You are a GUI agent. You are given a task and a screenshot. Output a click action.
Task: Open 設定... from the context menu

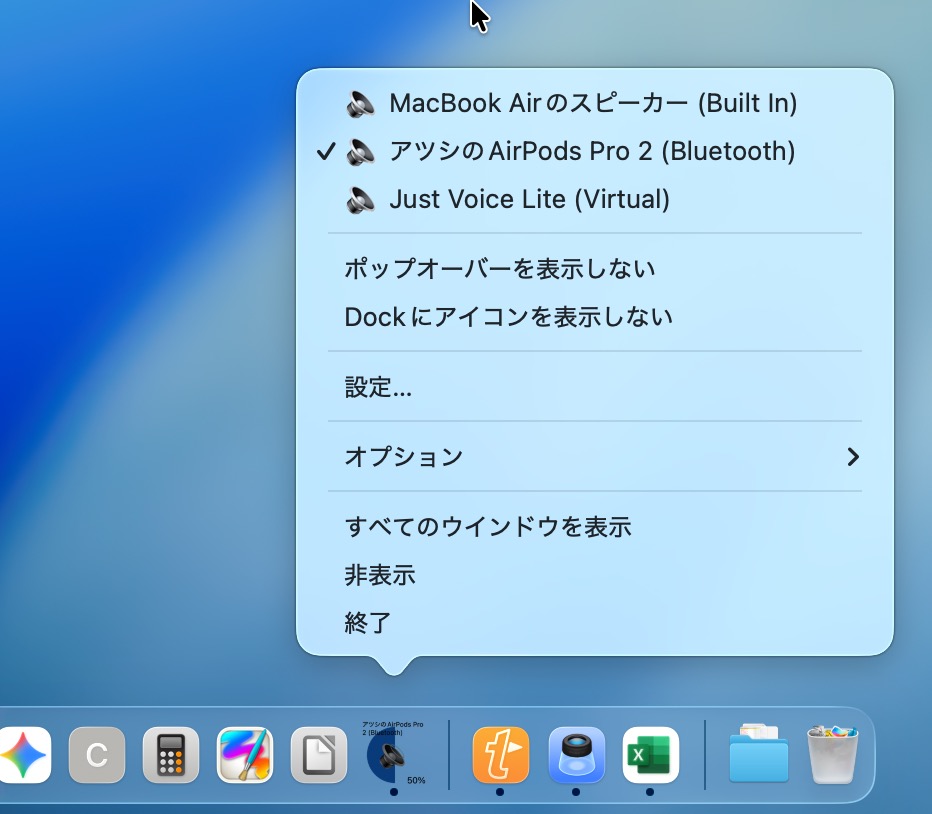378,387
